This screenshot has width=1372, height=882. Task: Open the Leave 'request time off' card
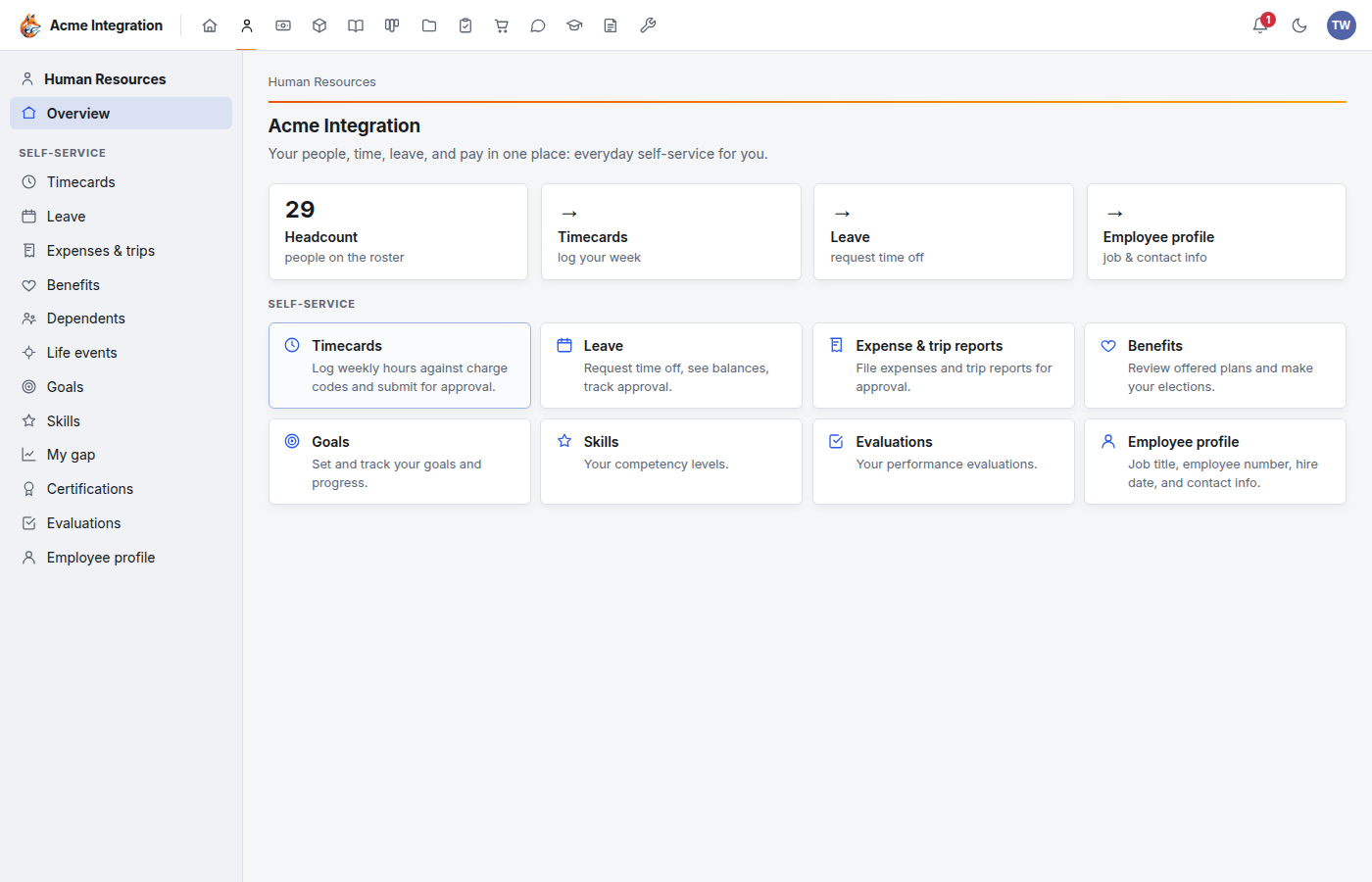click(x=944, y=231)
